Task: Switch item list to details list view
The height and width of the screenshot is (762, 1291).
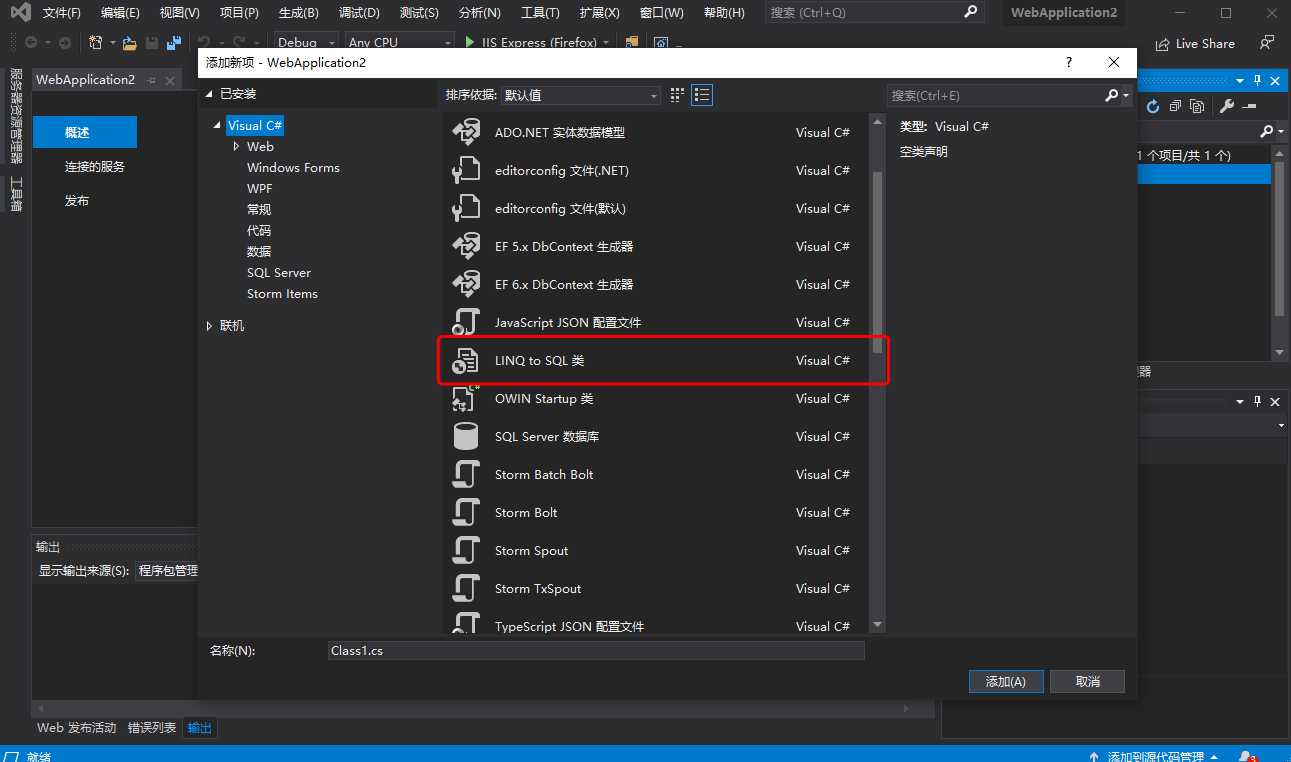Action: (702, 95)
